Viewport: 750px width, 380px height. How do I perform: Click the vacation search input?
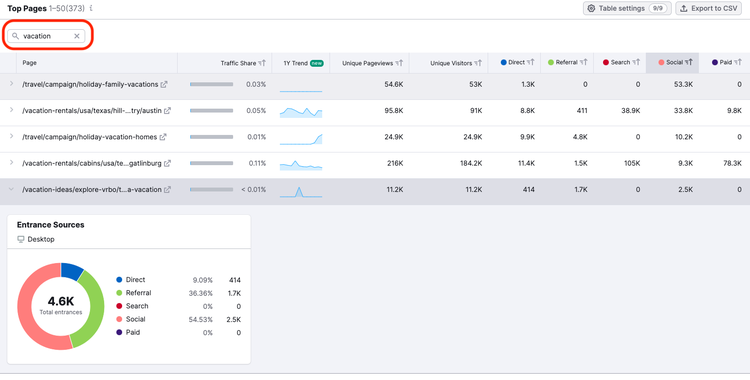click(46, 36)
